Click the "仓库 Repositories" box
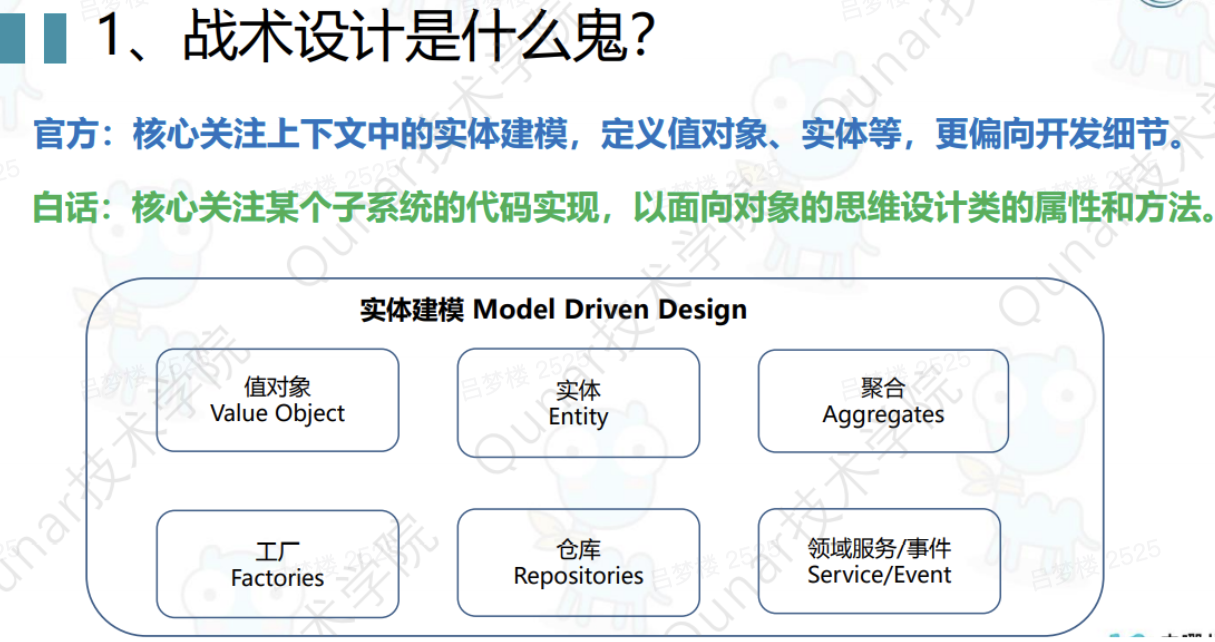Screen dimensions: 1215x642 [x=578, y=562]
